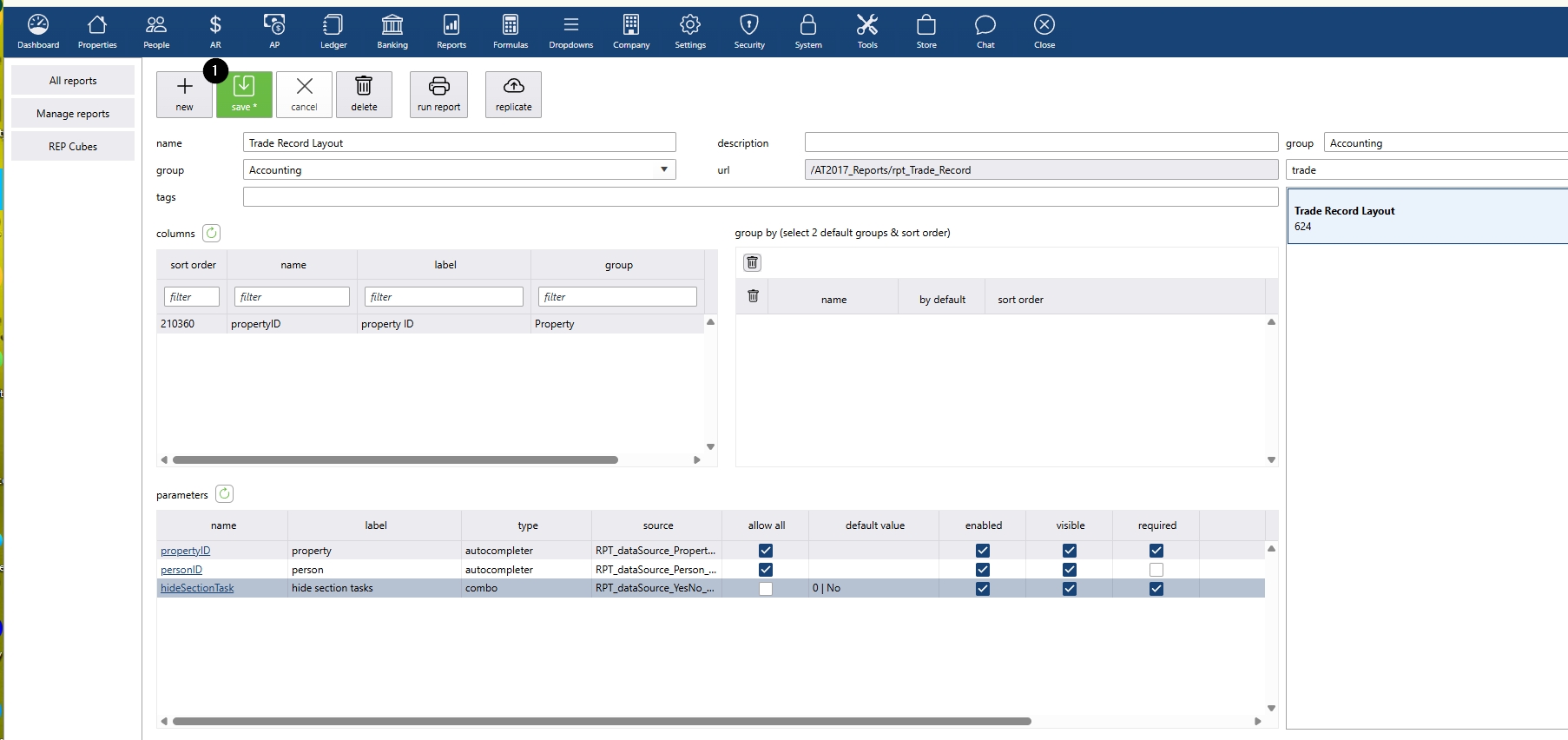Click trash icon in group-by header row
The height and width of the screenshot is (740, 1568).
pyautogui.click(x=753, y=296)
